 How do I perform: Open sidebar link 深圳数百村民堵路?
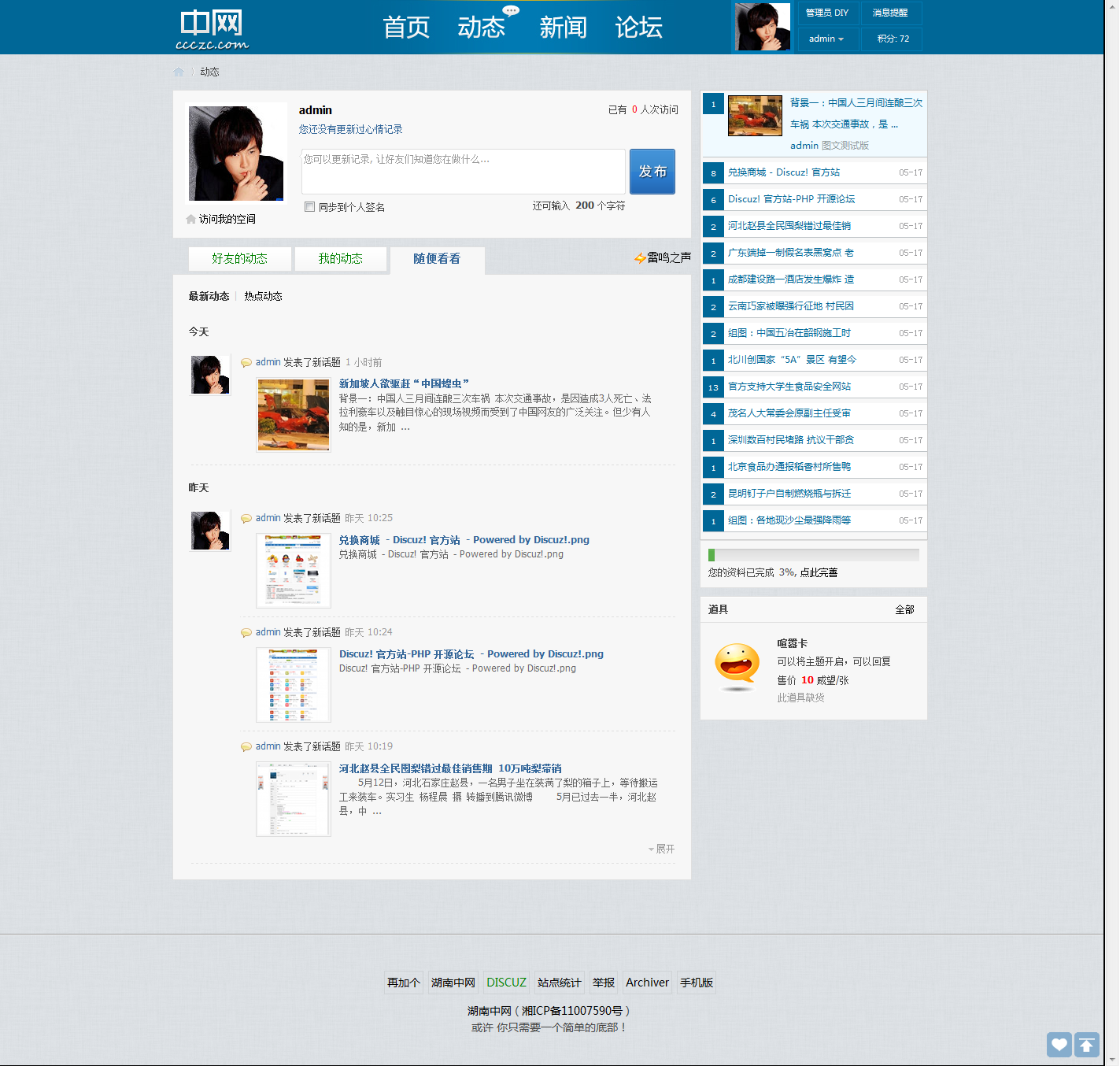791,440
